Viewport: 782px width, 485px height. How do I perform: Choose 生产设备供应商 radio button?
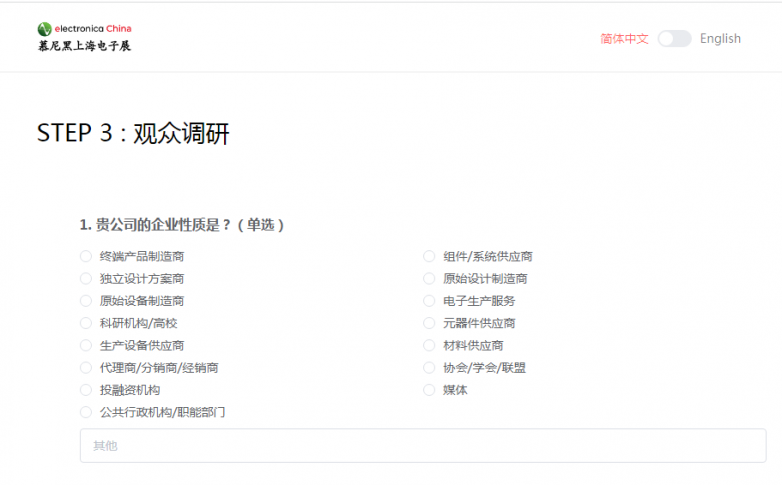point(86,346)
